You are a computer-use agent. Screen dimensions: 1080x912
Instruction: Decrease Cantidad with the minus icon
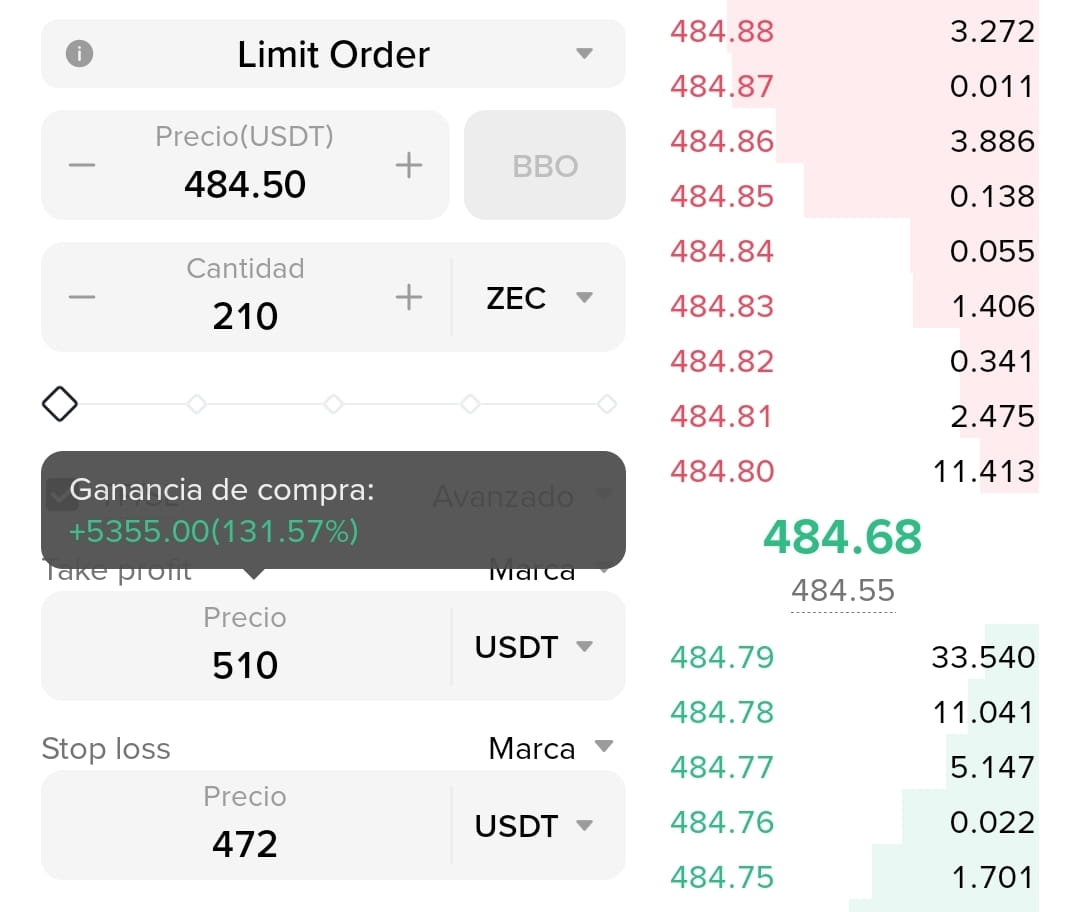click(82, 297)
